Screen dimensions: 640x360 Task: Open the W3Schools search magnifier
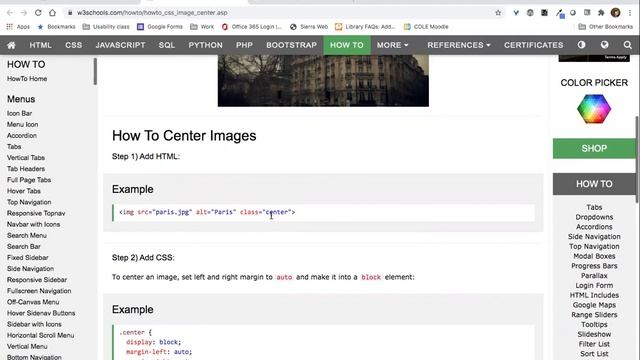coord(628,45)
